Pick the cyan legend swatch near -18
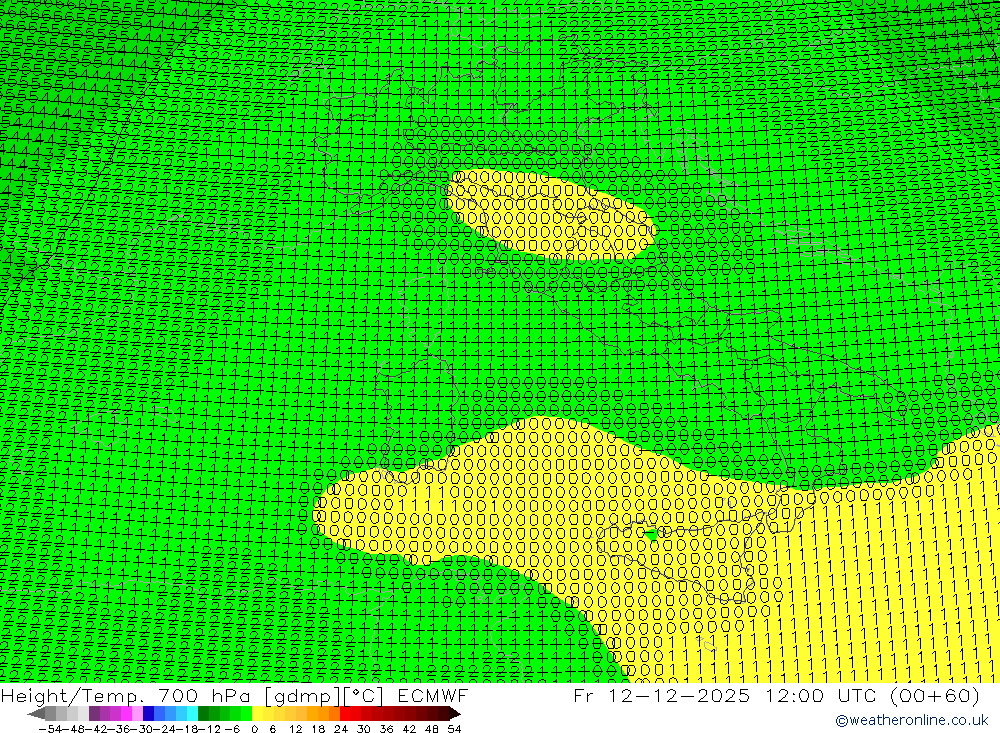The height and width of the screenshot is (733, 1000). tap(192, 713)
